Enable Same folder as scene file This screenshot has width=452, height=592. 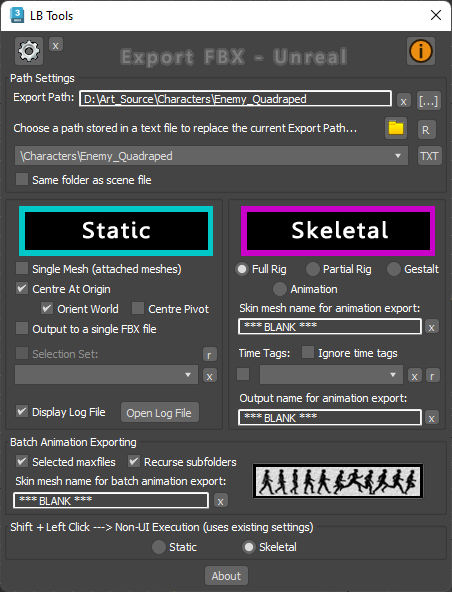pyautogui.click(x=22, y=179)
